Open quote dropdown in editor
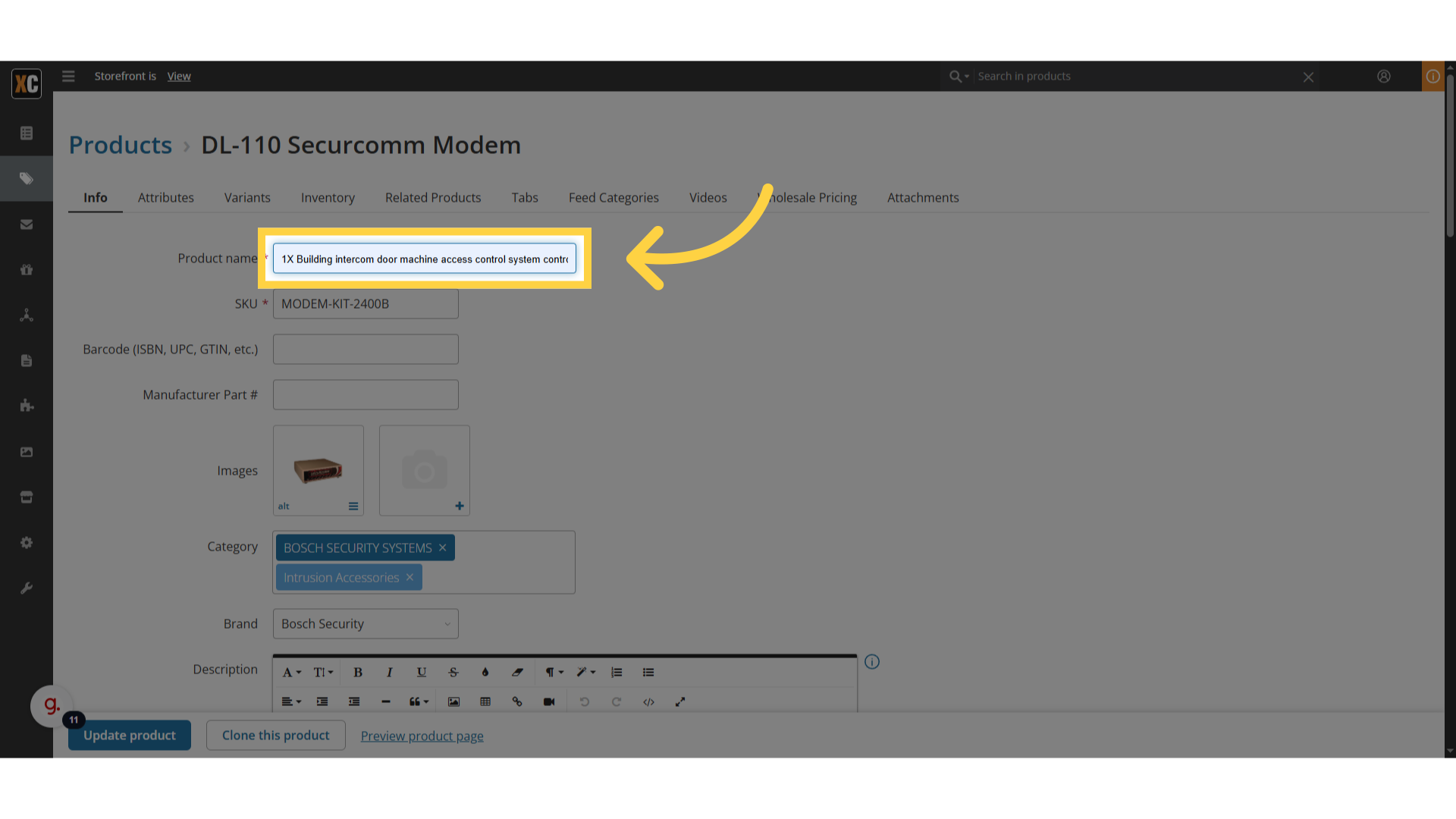Viewport: 1456px width, 819px height. click(419, 702)
